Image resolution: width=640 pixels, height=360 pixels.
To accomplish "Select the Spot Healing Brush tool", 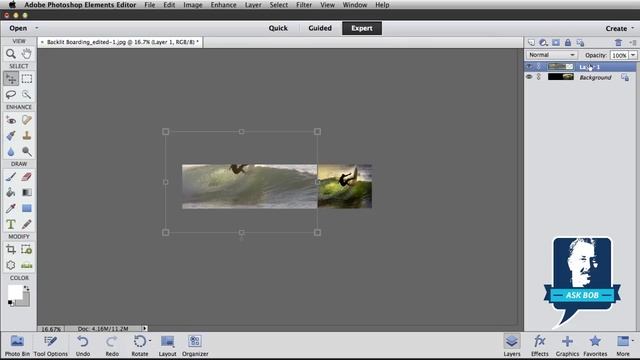I will click(27, 120).
